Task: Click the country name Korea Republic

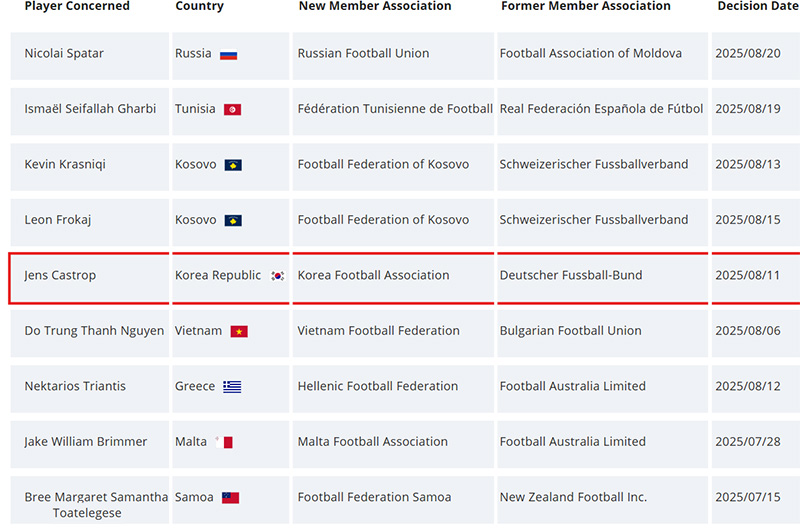Action: click(218, 275)
